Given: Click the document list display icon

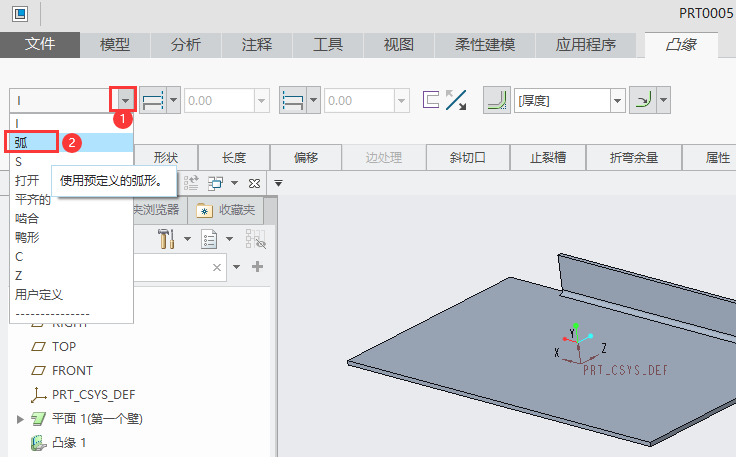Looking at the screenshot, I should coord(209,239).
